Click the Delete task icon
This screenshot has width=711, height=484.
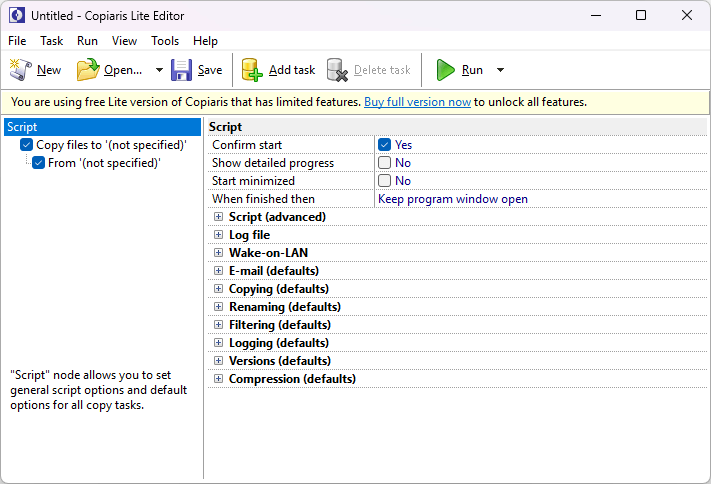point(337,70)
